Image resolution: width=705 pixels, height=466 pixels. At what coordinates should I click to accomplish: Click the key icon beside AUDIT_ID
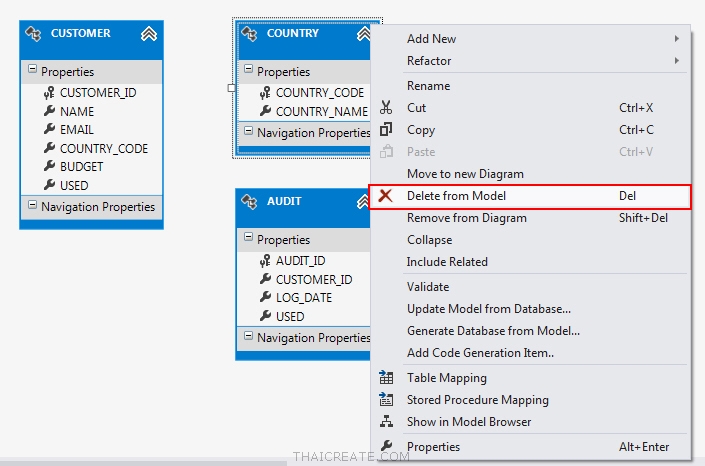265,260
